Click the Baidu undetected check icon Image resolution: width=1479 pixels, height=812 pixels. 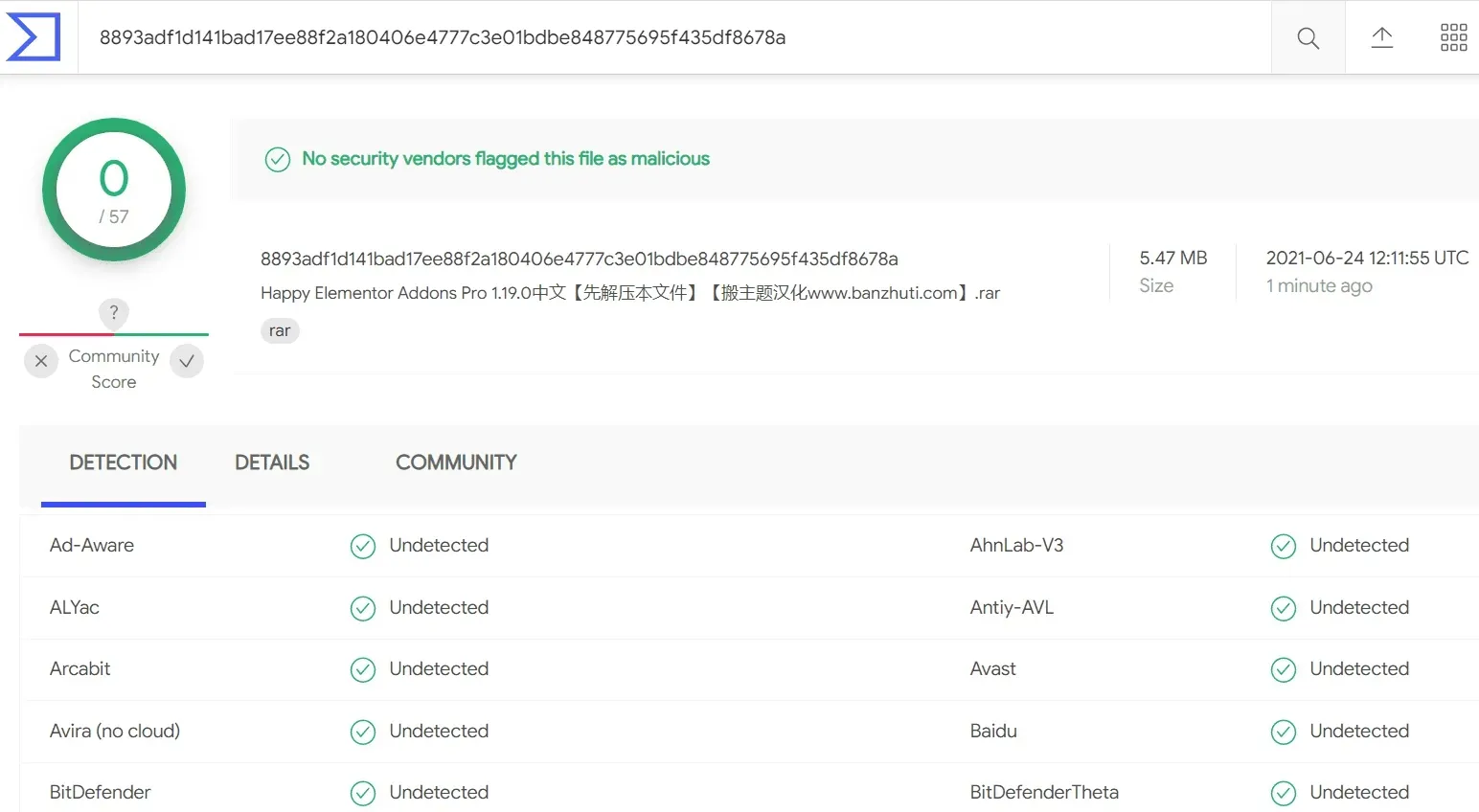[1284, 732]
